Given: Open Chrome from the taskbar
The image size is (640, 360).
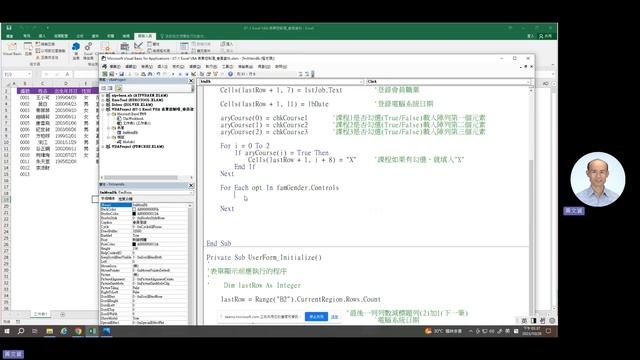Looking at the screenshot, I should (x=78, y=331).
